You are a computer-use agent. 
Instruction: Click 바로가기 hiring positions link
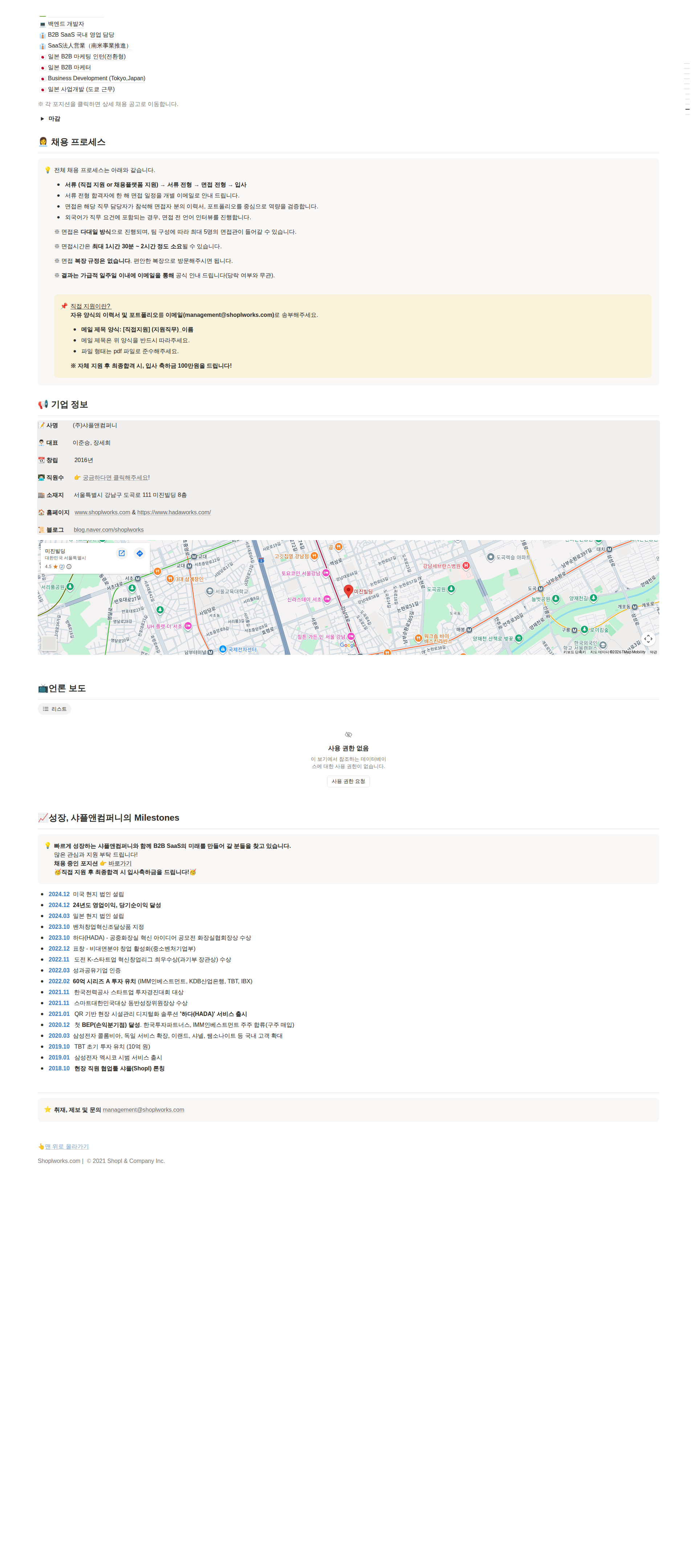point(120,863)
